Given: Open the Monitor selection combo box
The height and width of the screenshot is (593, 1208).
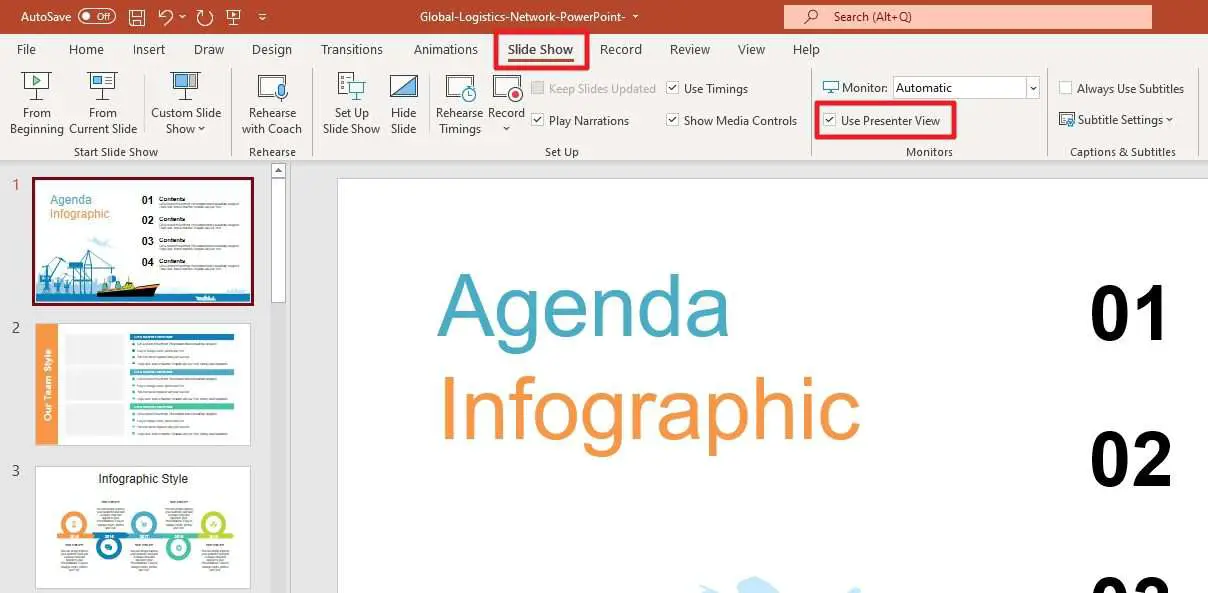Looking at the screenshot, I should click(x=966, y=88).
